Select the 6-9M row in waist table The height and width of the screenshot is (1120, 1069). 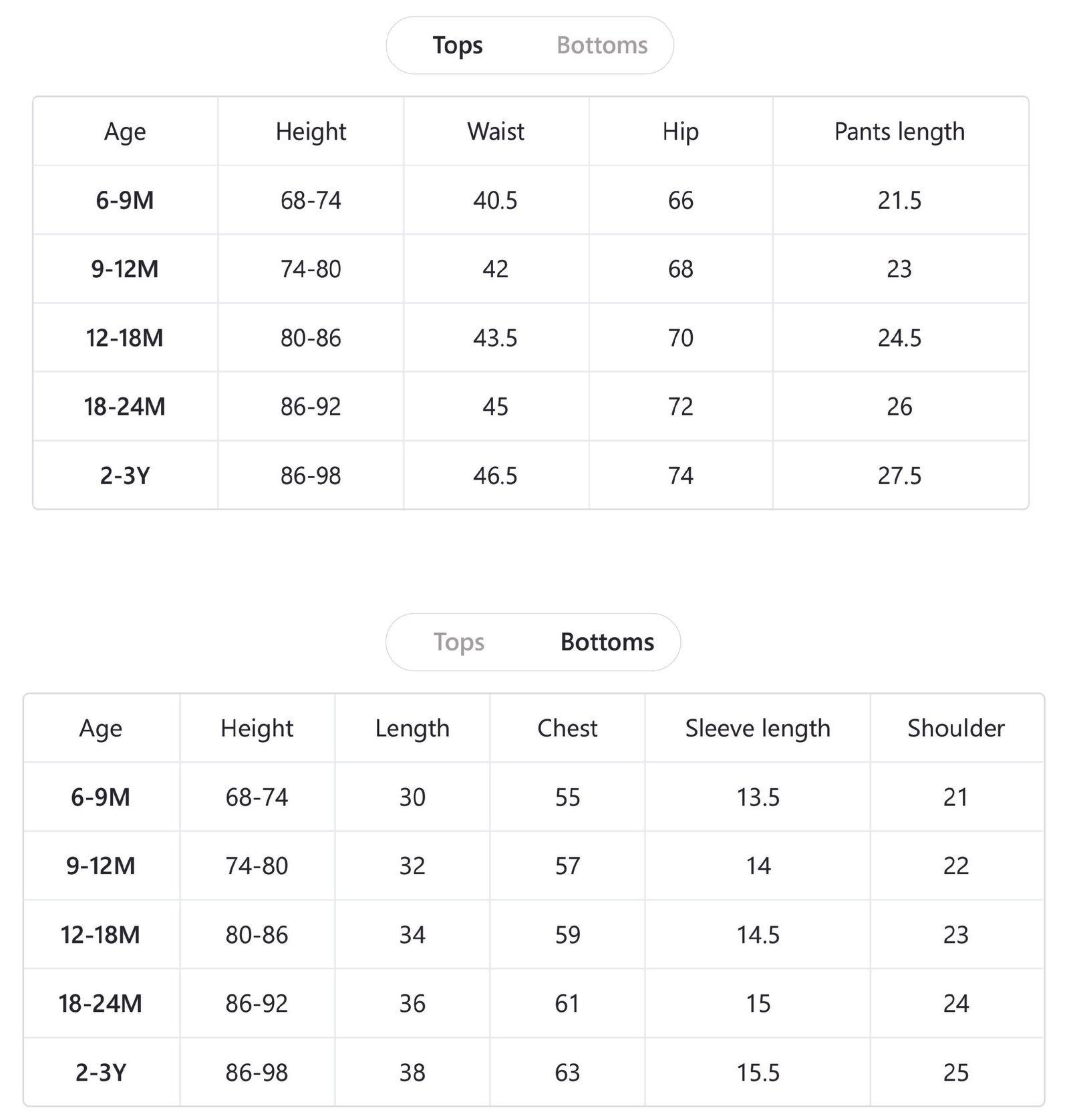click(x=530, y=200)
